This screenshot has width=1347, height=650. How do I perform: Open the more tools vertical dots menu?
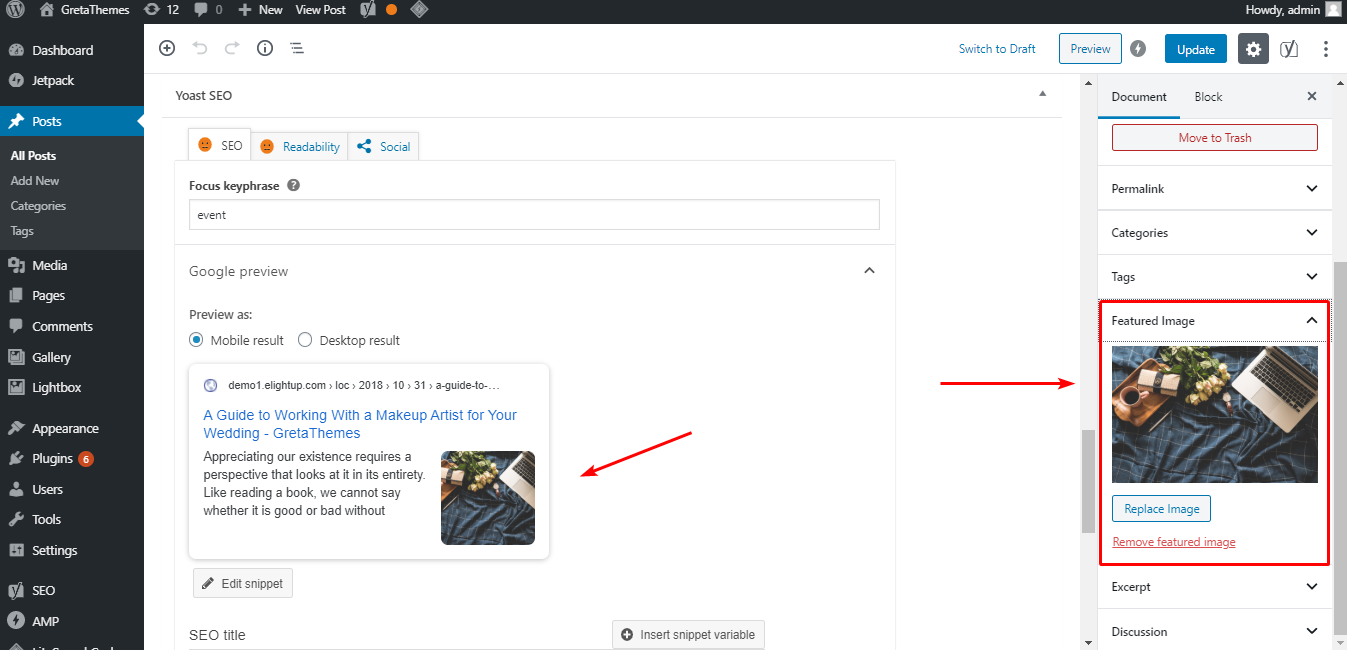click(1326, 49)
